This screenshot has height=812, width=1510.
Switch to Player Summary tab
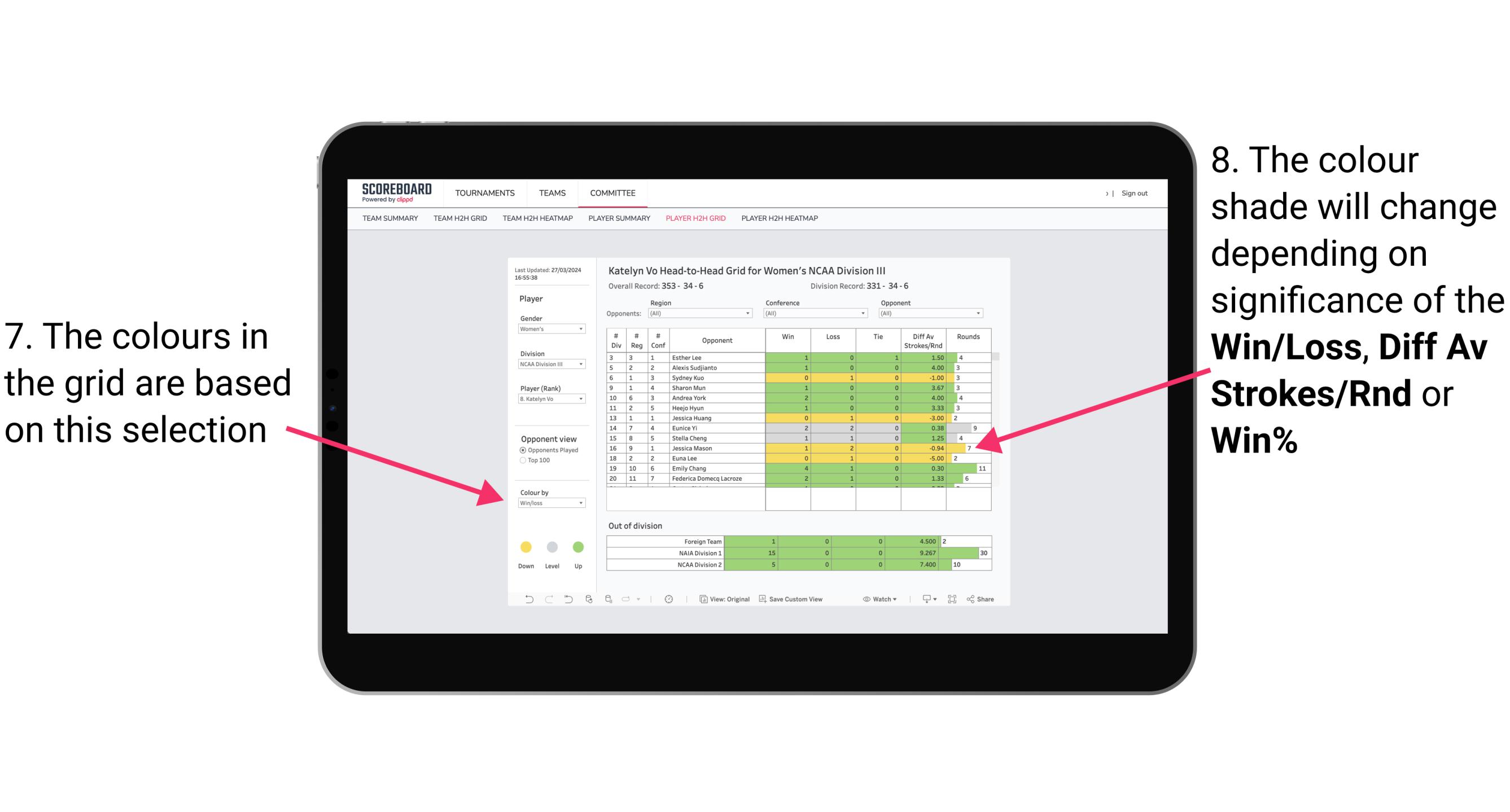coord(620,222)
